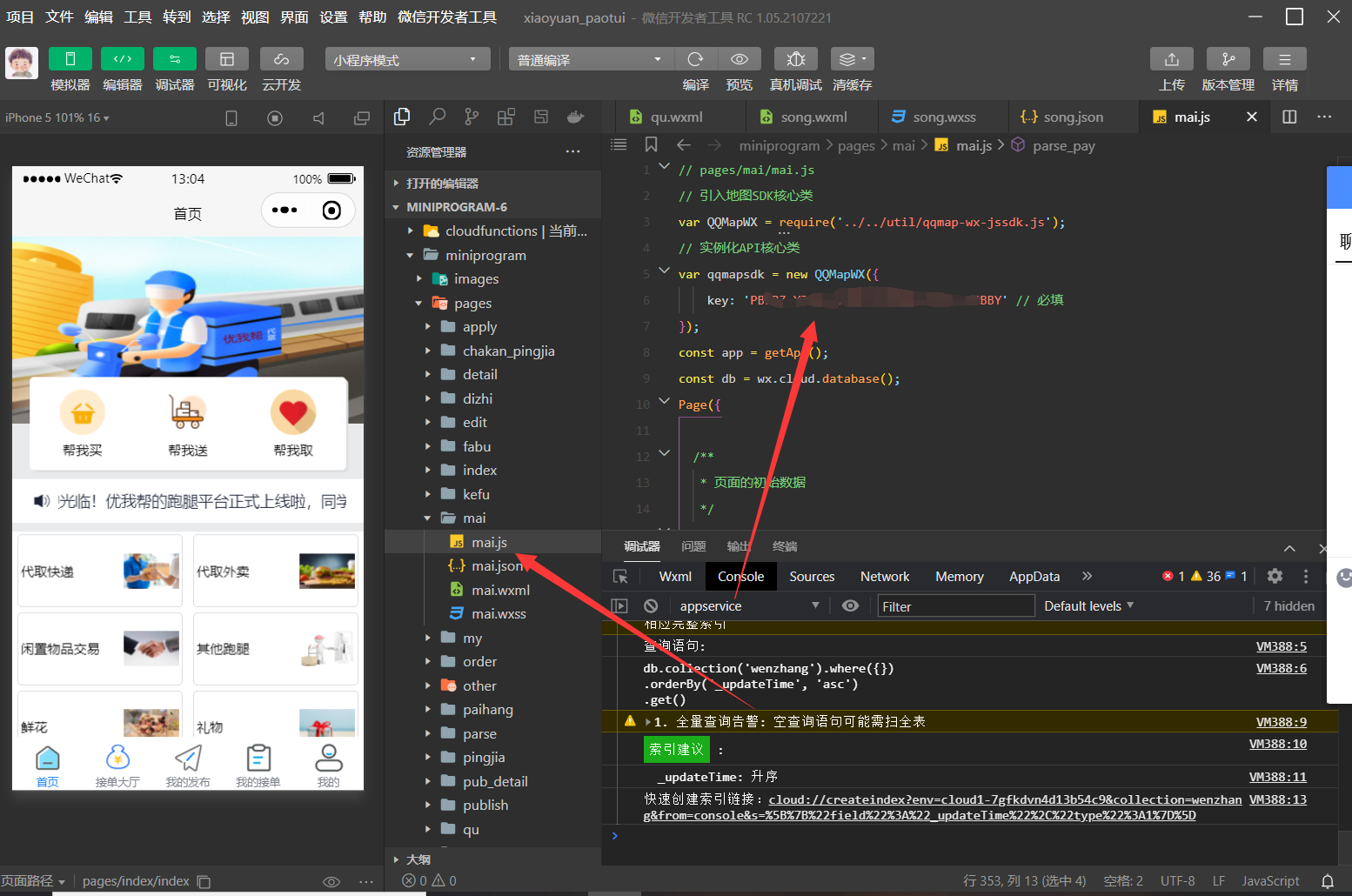The image size is (1352, 896).
Task: Click the Filter input field in Console
Action: coord(955,605)
